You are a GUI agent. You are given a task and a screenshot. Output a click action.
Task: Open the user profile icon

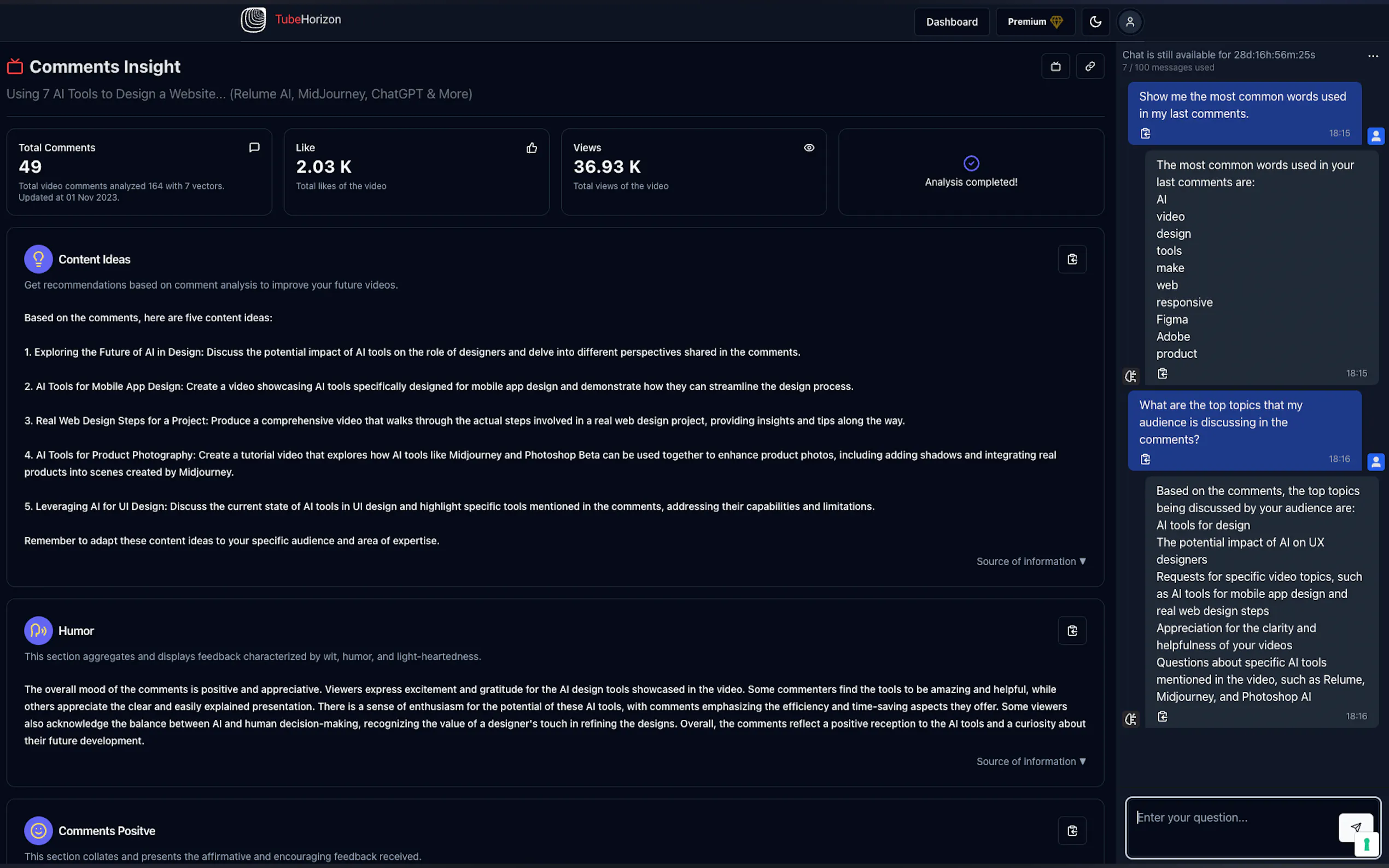[x=1129, y=22]
